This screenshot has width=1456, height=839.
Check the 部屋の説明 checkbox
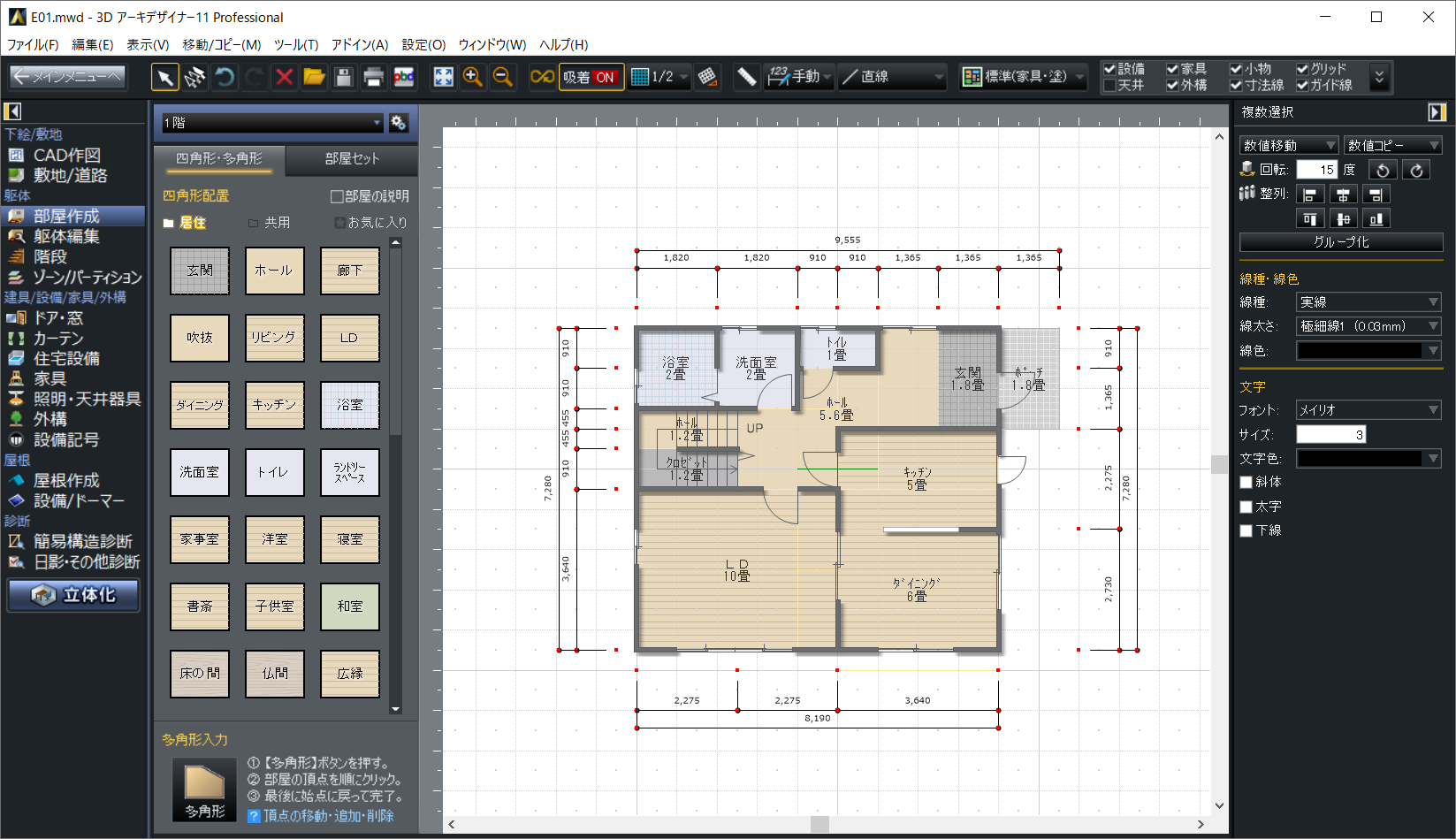[x=337, y=196]
